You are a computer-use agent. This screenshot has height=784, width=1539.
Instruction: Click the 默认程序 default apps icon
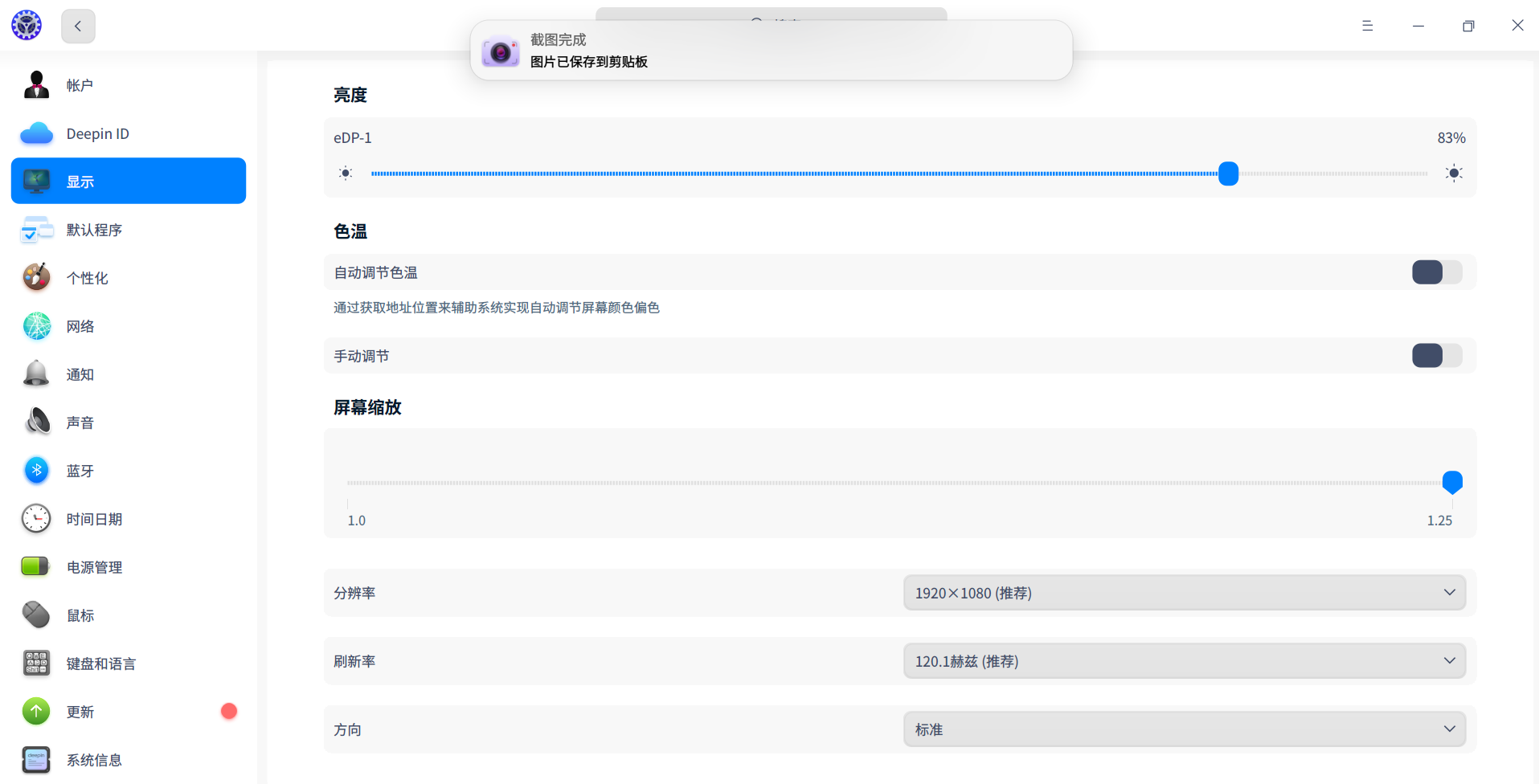point(36,230)
